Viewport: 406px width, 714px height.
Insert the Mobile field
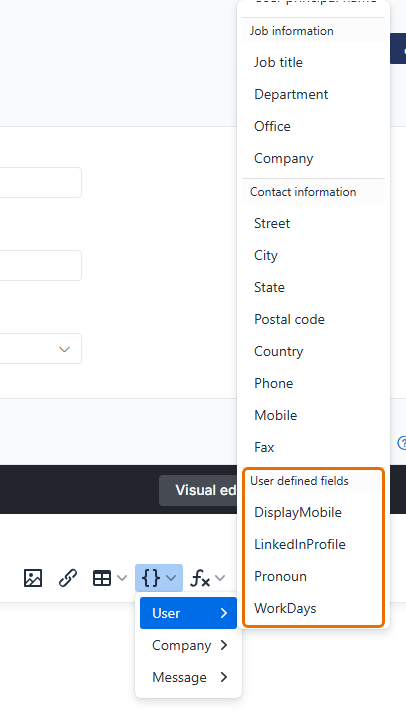point(314,415)
